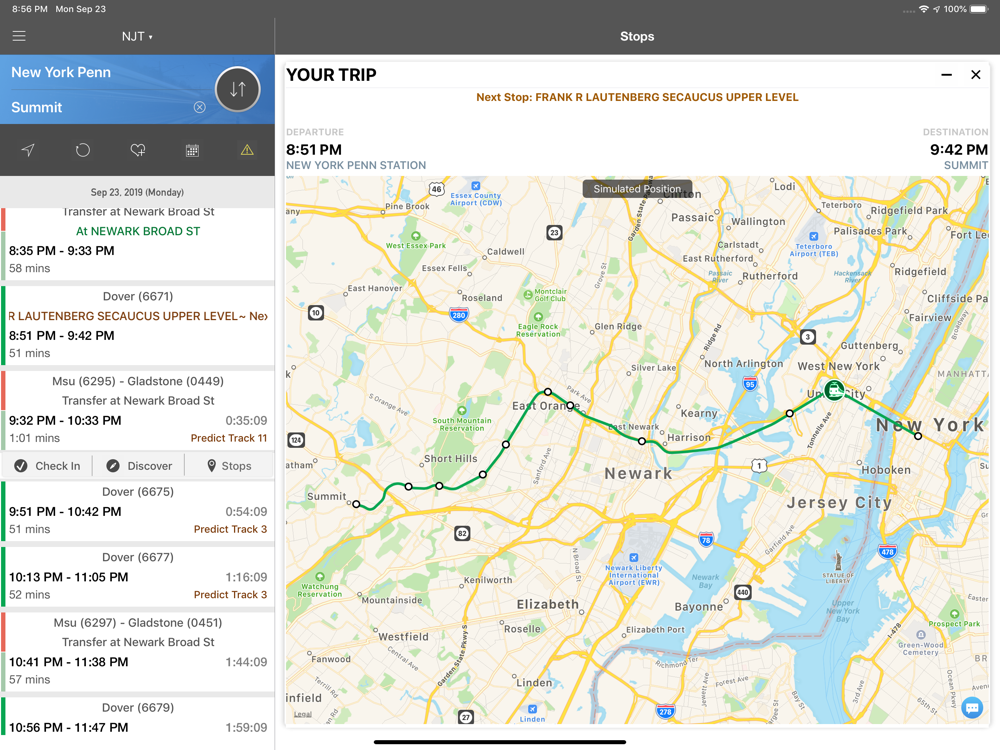The height and width of the screenshot is (750, 1000).
Task: Tap Predict Track 11 label
Action: (229, 438)
